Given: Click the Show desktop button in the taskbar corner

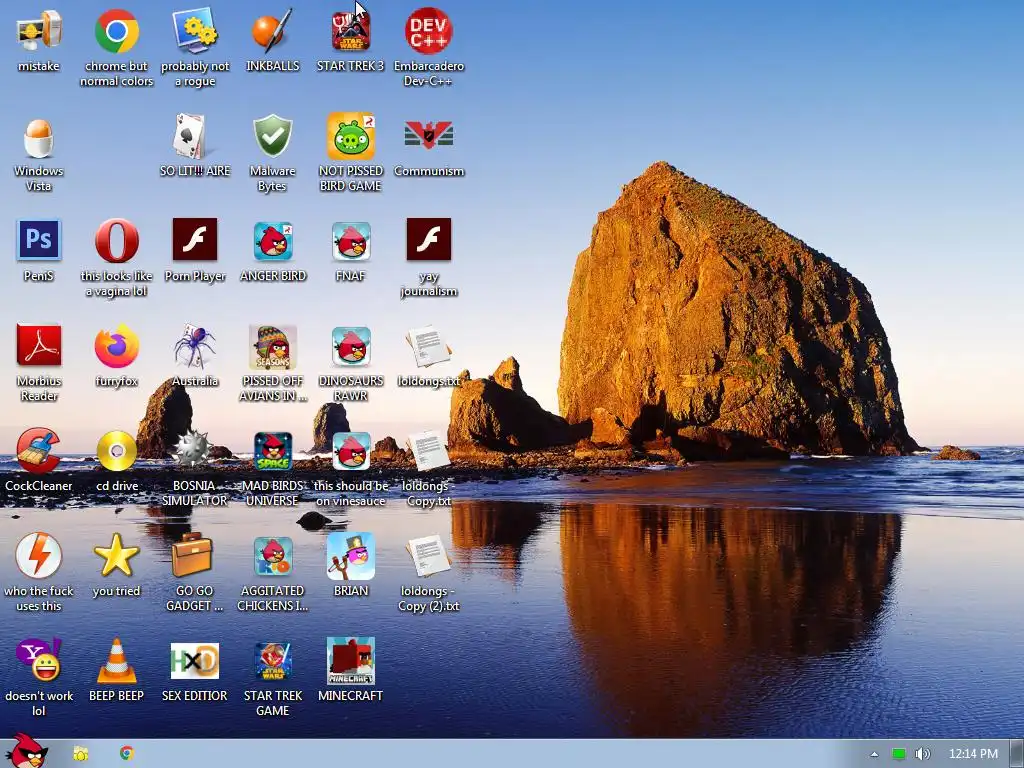Looking at the screenshot, I should (1016, 754).
